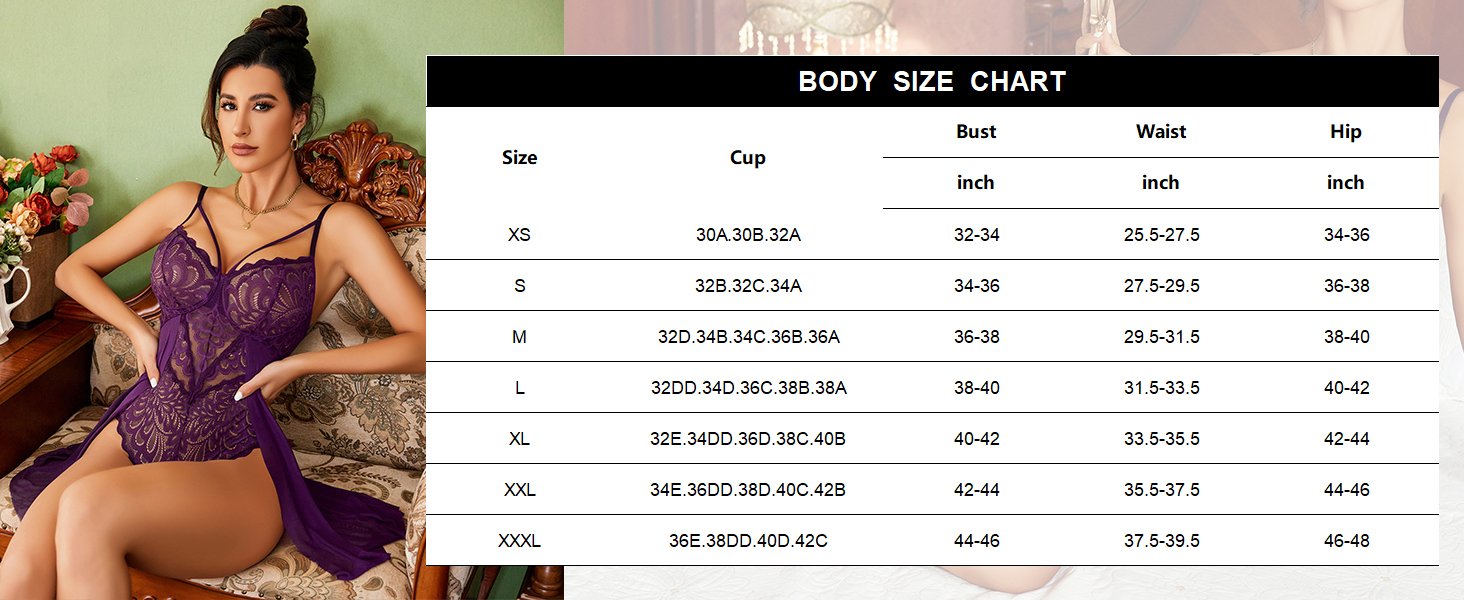The image size is (1464, 600).
Task: Select the XXXL size row label
Action: click(519, 541)
